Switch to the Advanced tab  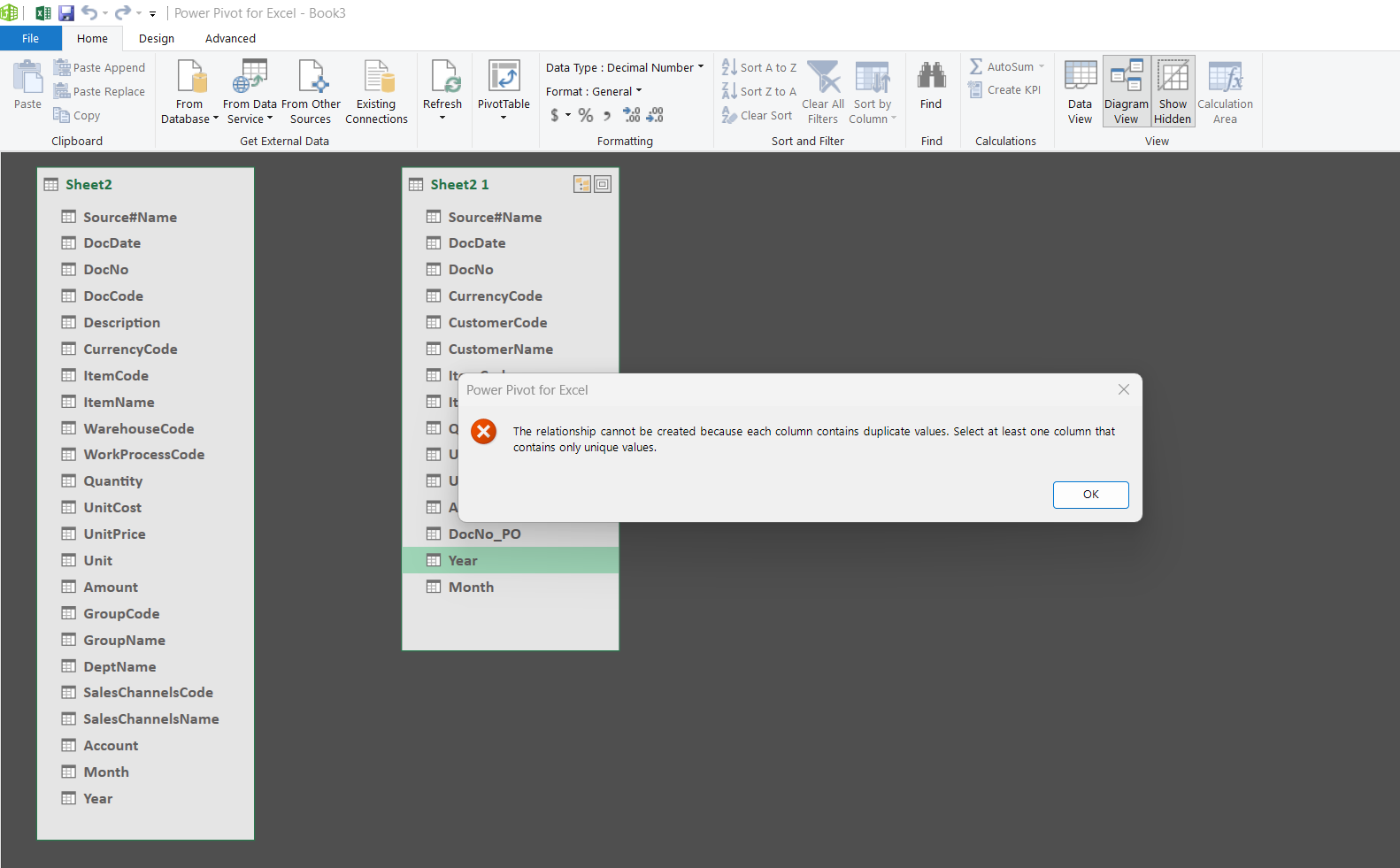pyautogui.click(x=230, y=38)
